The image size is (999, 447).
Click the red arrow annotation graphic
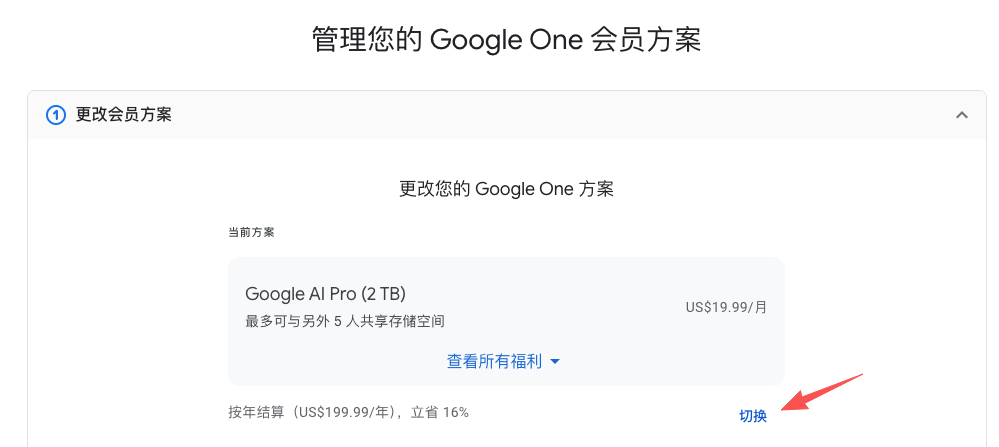pos(822,393)
